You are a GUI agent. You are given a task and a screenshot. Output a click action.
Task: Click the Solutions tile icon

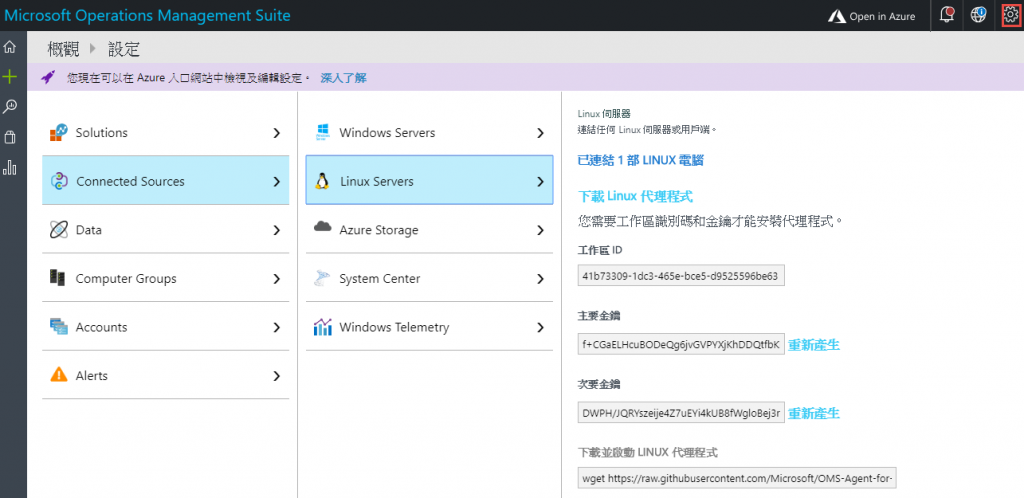pos(59,132)
